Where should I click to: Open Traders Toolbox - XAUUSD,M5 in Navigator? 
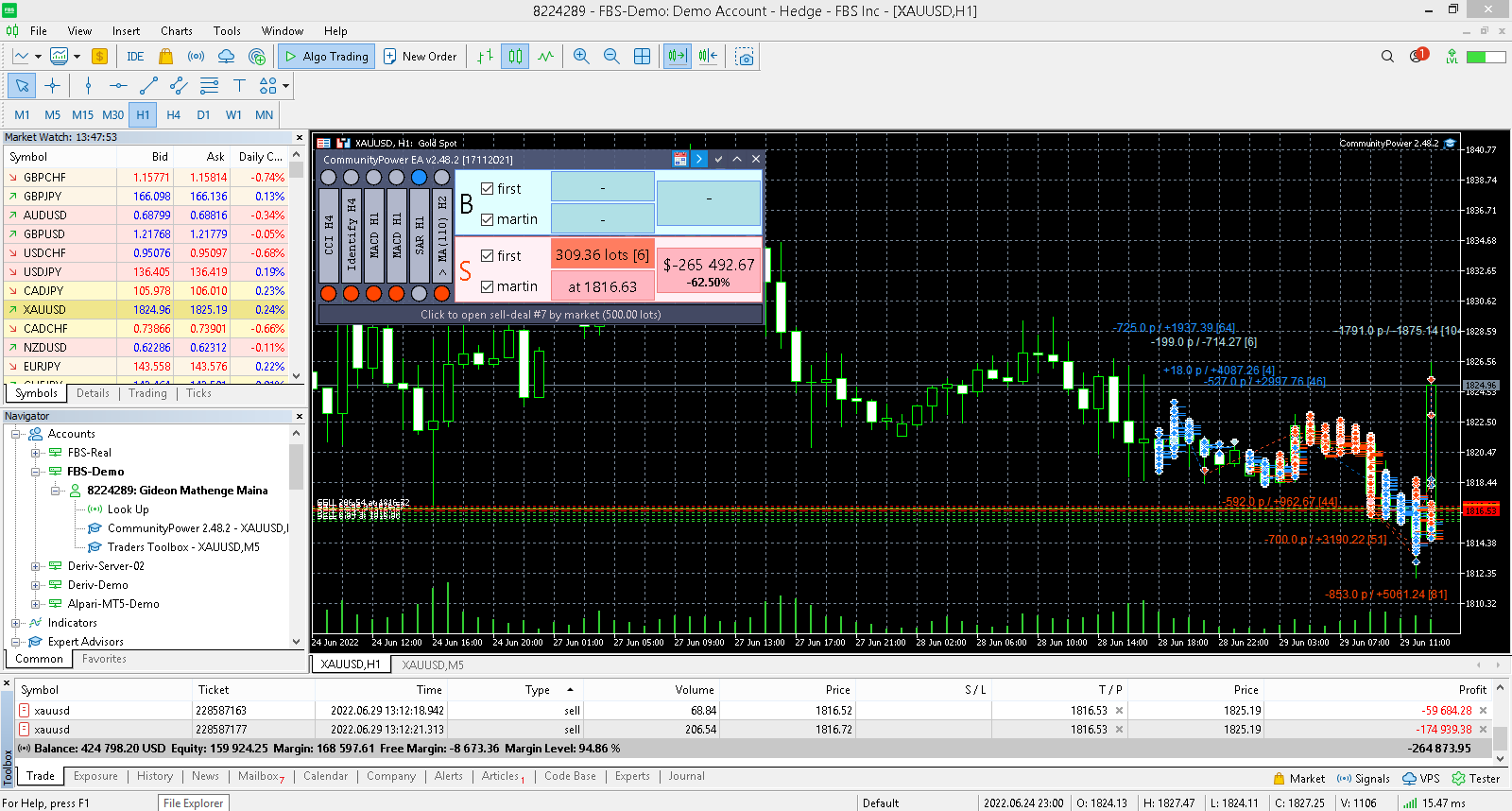[183, 547]
